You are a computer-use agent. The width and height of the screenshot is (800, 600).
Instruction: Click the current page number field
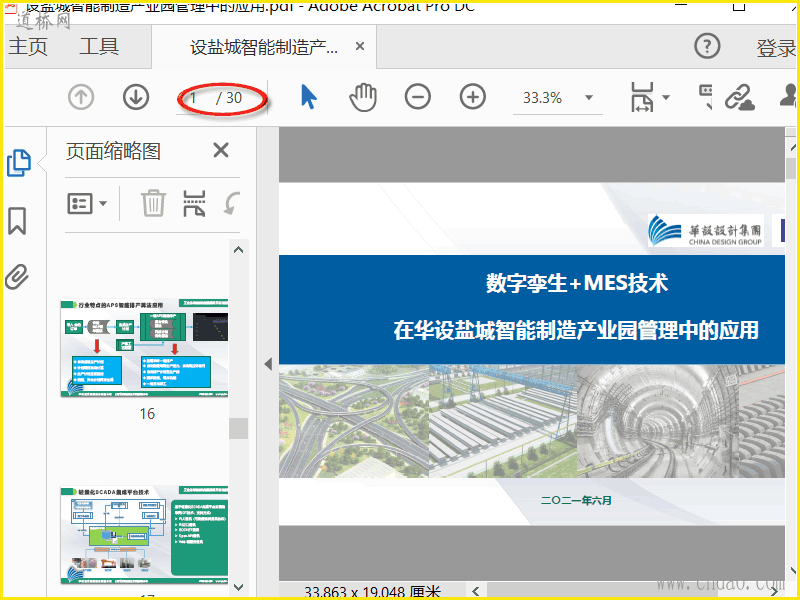(196, 97)
